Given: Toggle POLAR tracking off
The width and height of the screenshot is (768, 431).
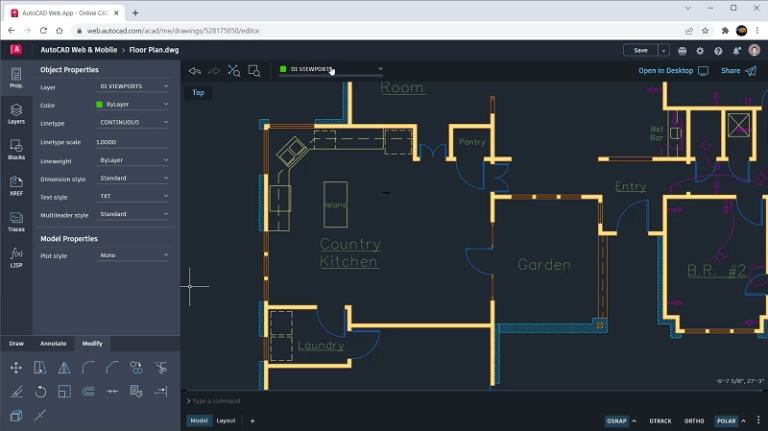Looking at the screenshot, I should pos(726,421).
